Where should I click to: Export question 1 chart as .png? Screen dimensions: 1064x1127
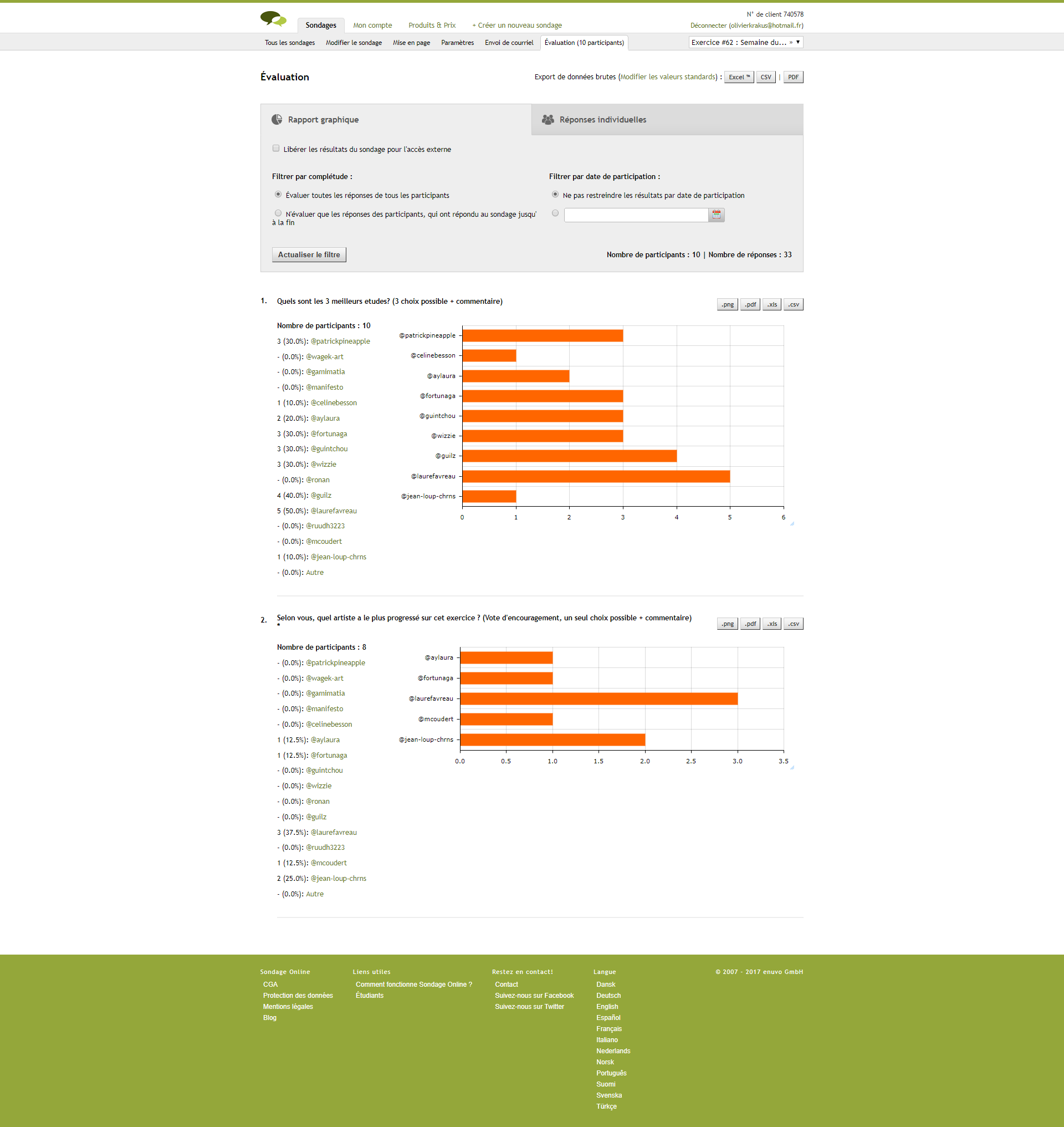[x=727, y=304]
